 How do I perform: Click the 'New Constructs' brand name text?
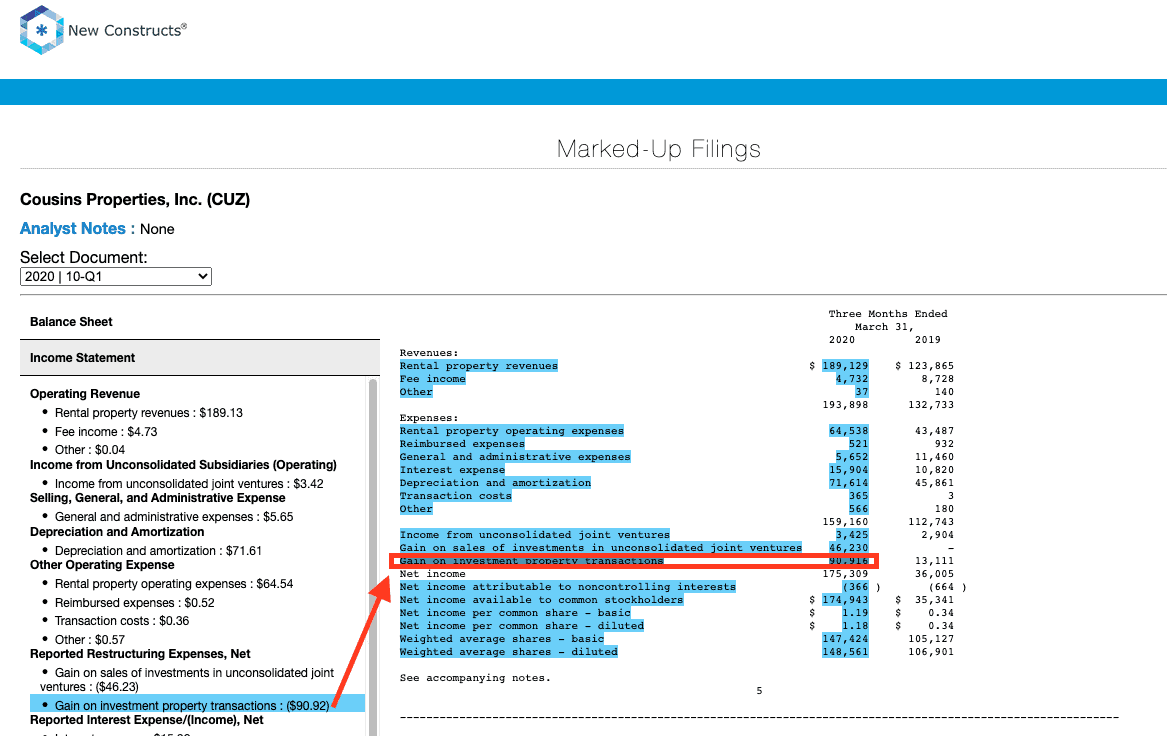click(x=127, y=31)
